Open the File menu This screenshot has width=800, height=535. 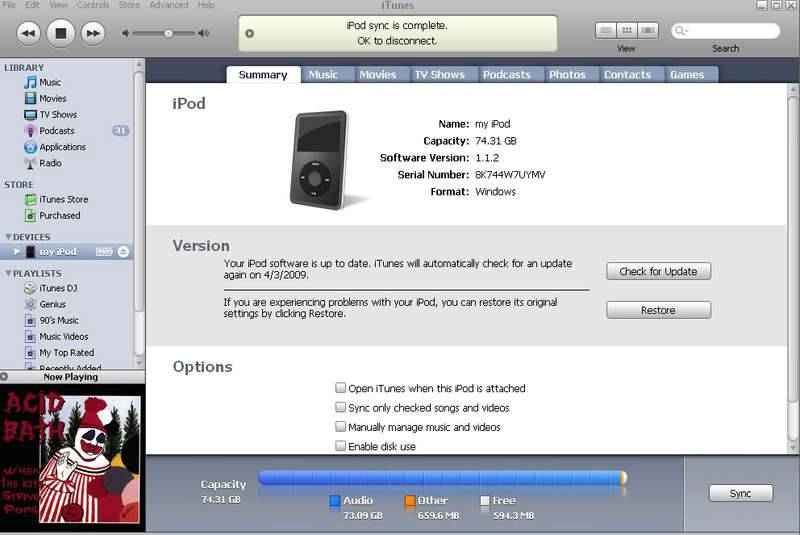(9, 5)
